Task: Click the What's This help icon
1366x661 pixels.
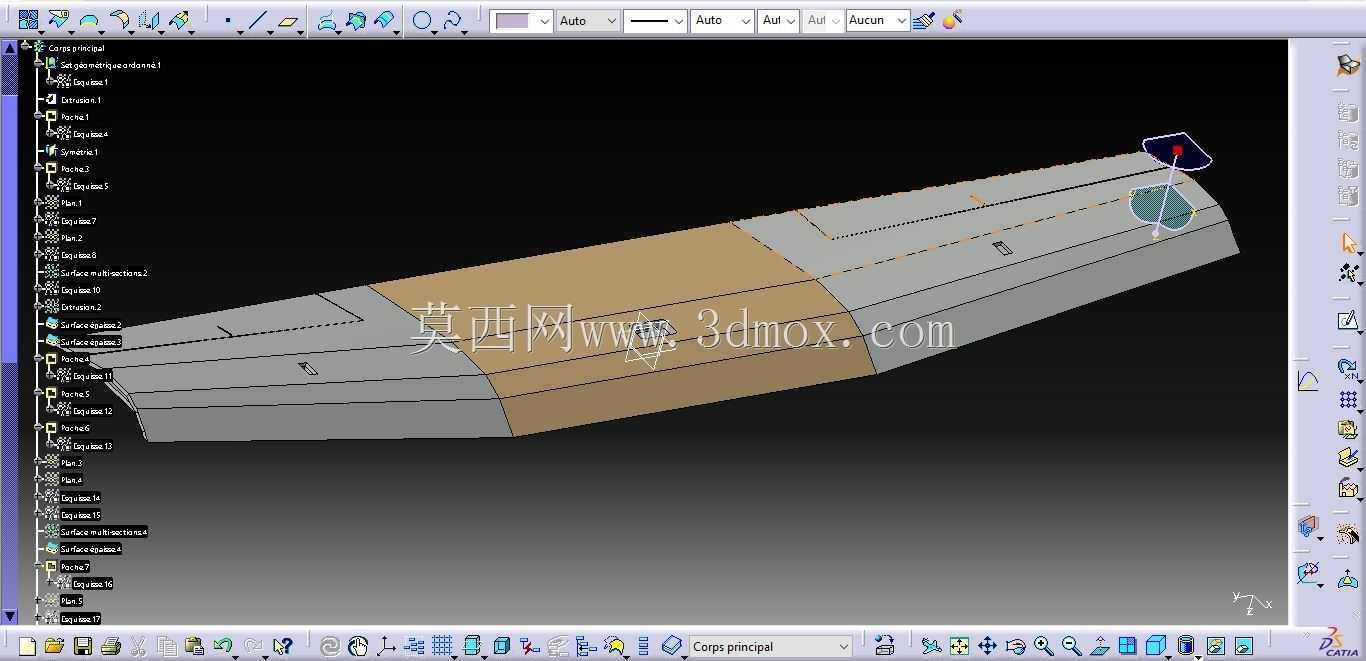Action: [283, 646]
